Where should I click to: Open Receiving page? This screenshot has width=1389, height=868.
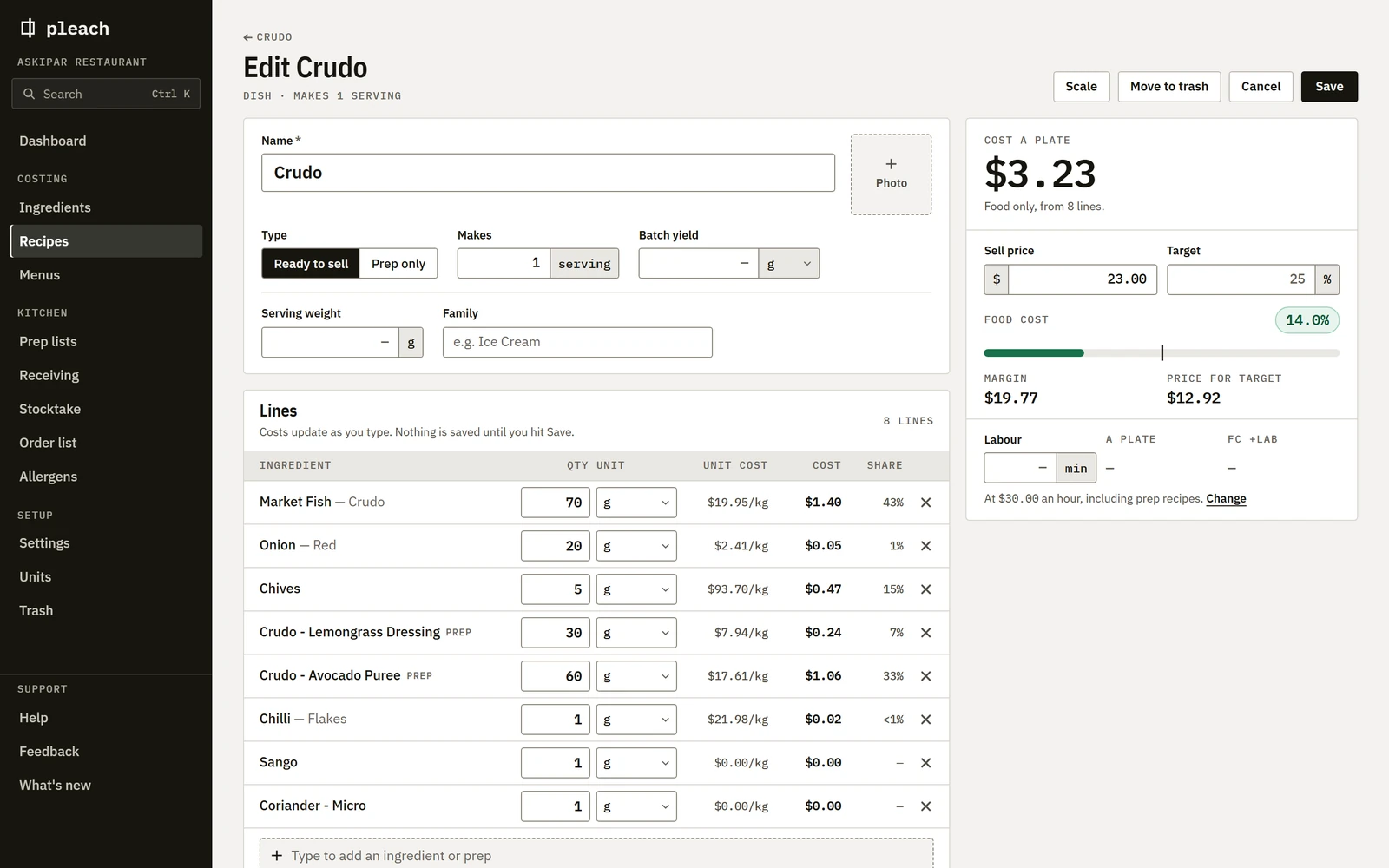(x=106, y=376)
